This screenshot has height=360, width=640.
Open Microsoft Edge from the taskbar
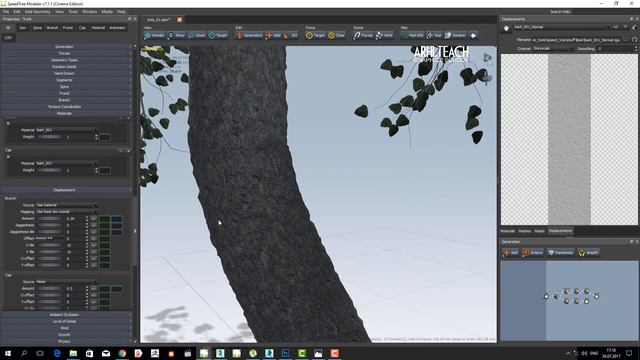point(57,353)
